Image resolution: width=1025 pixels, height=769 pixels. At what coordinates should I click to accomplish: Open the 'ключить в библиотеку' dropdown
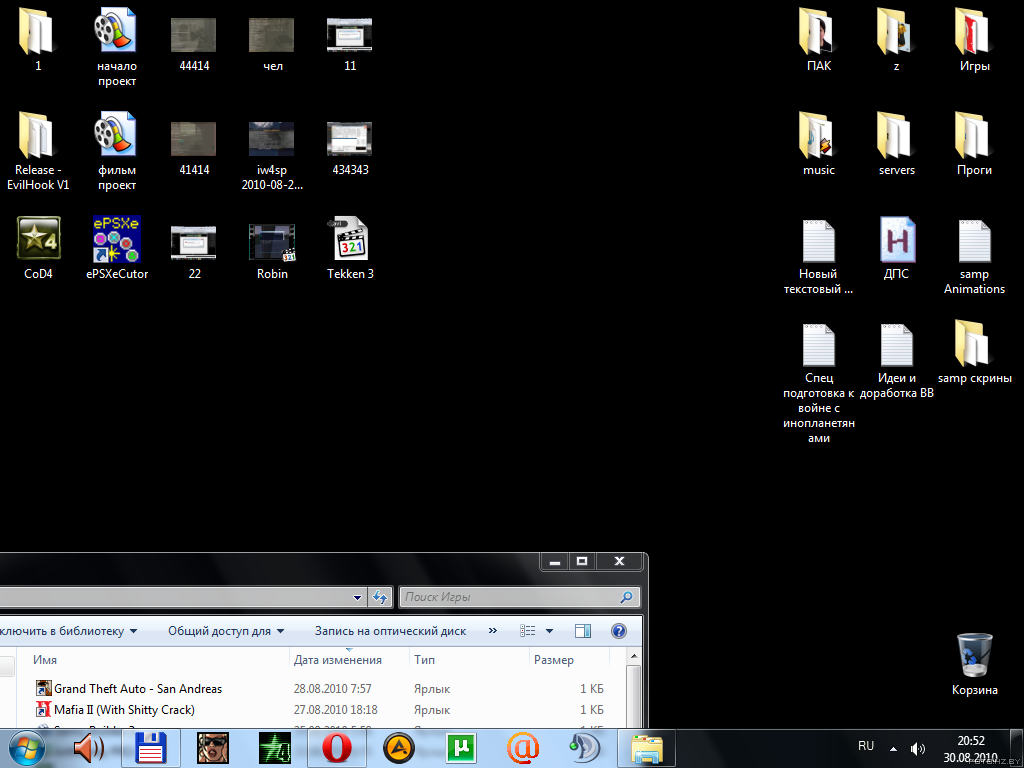(x=69, y=631)
